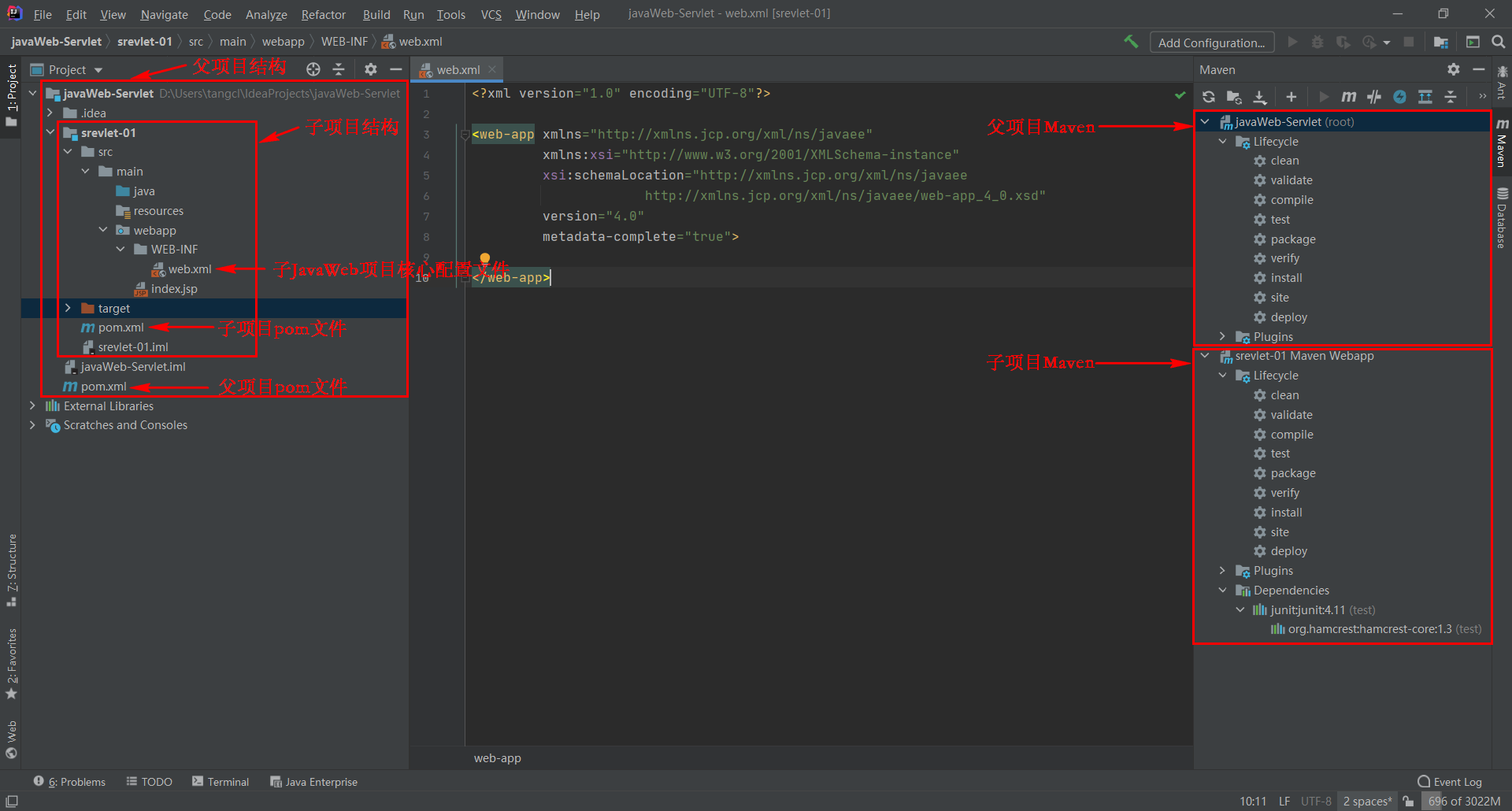Viewport: 1512px width, 811px height.
Task: Collapse srevlet-01 module in project tree
Action: (50, 132)
